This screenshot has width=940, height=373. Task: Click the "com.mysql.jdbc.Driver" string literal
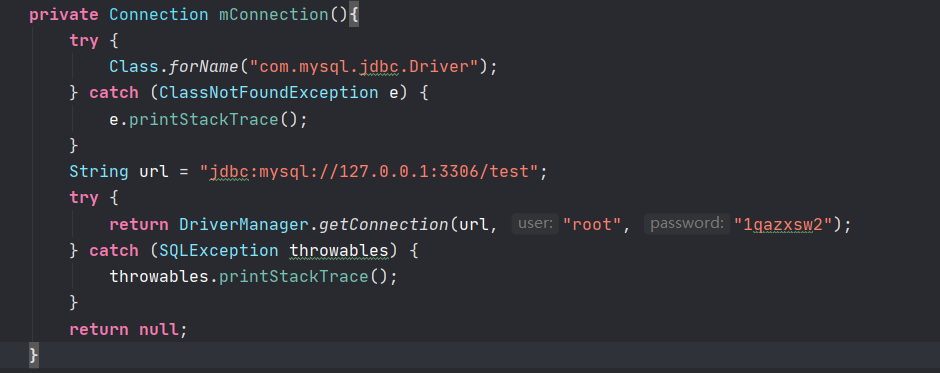tap(363, 67)
